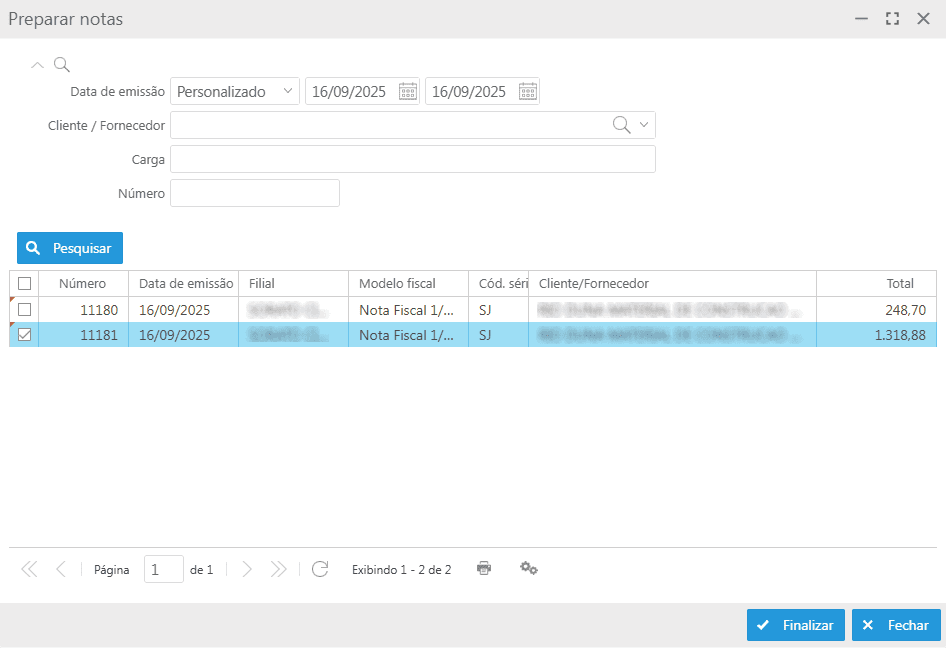946x648 pixels.
Task: Open grid settings gears icon
Action: [529, 568]
